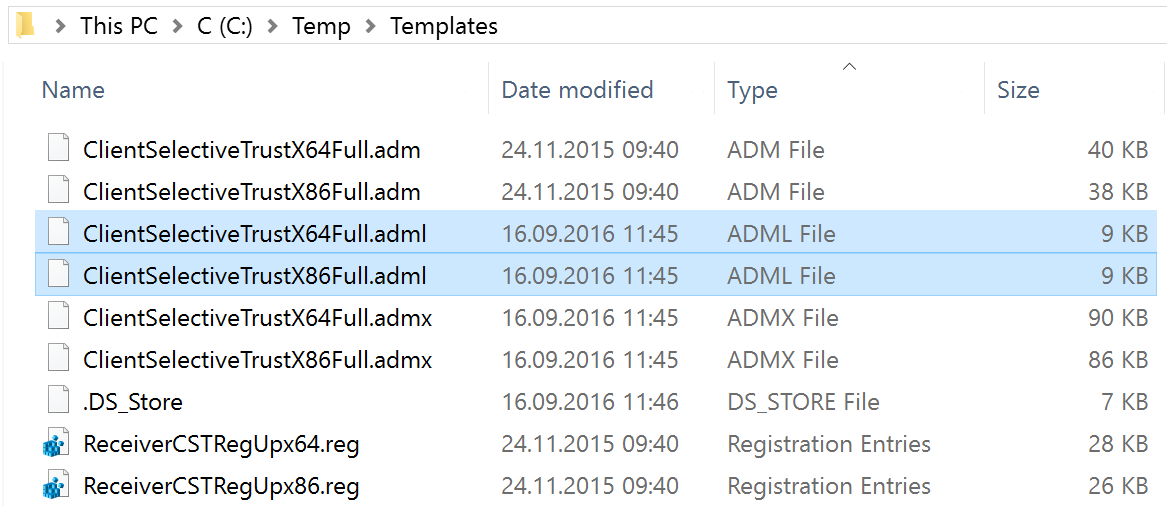This screenshot has width=1167, height=506.
Task: Expand the chevron before Templates breadcrumb
Action: (371, 27)
